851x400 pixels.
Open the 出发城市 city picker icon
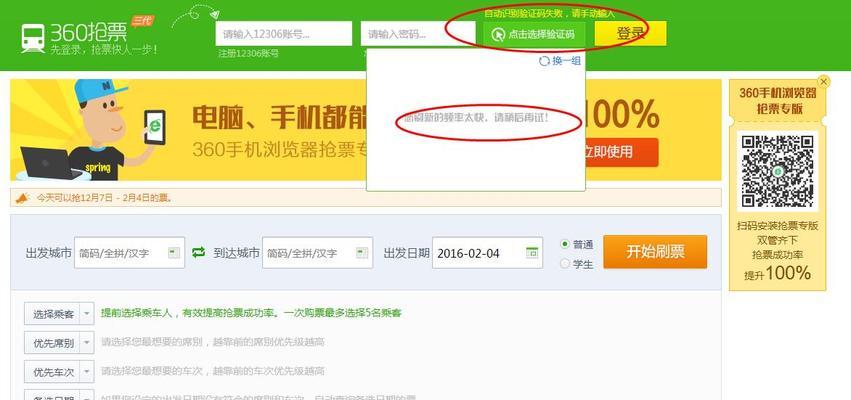pyautogui.click(x=174, y=252)
